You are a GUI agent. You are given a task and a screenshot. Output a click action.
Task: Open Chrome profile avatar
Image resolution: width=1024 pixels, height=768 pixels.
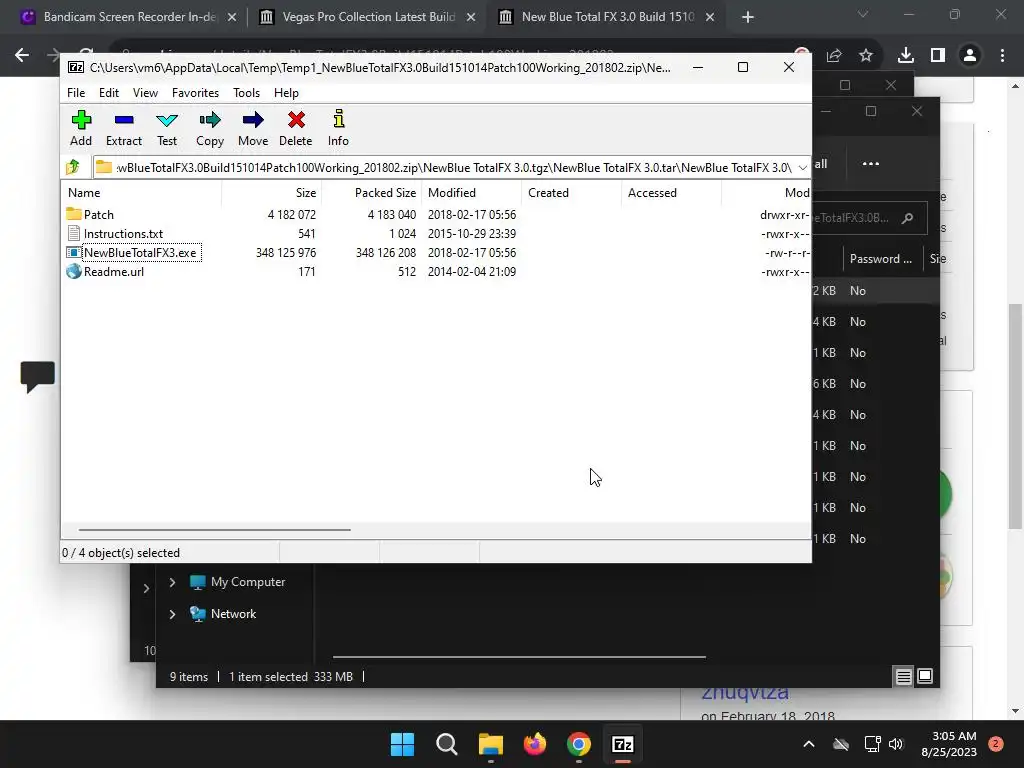tap(970, 56)
